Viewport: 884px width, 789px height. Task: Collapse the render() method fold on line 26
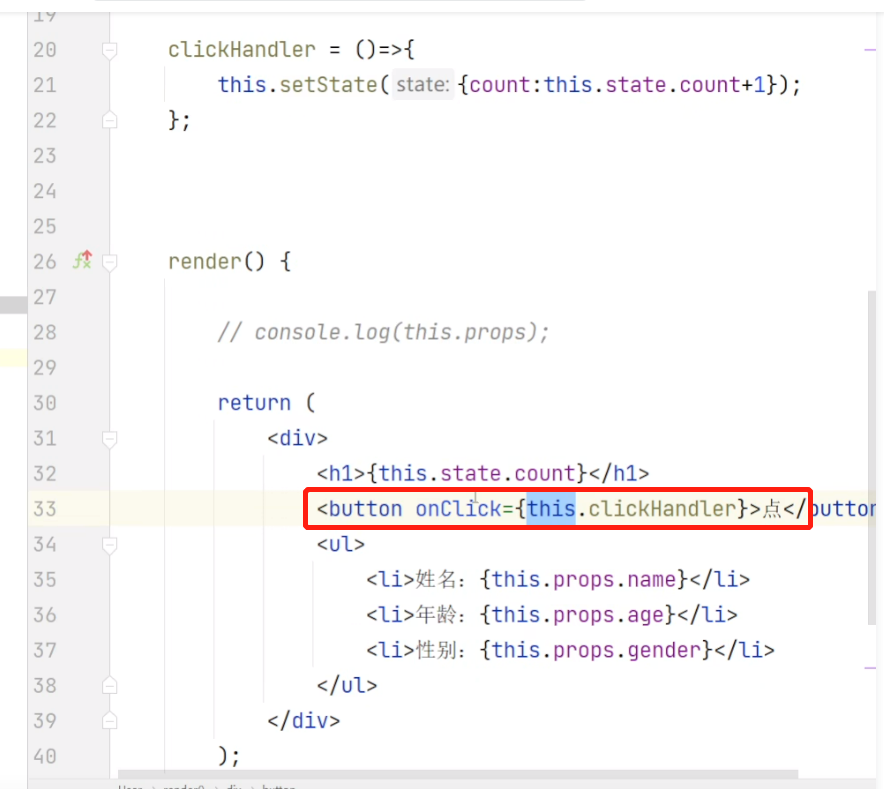tap(109, 262)
